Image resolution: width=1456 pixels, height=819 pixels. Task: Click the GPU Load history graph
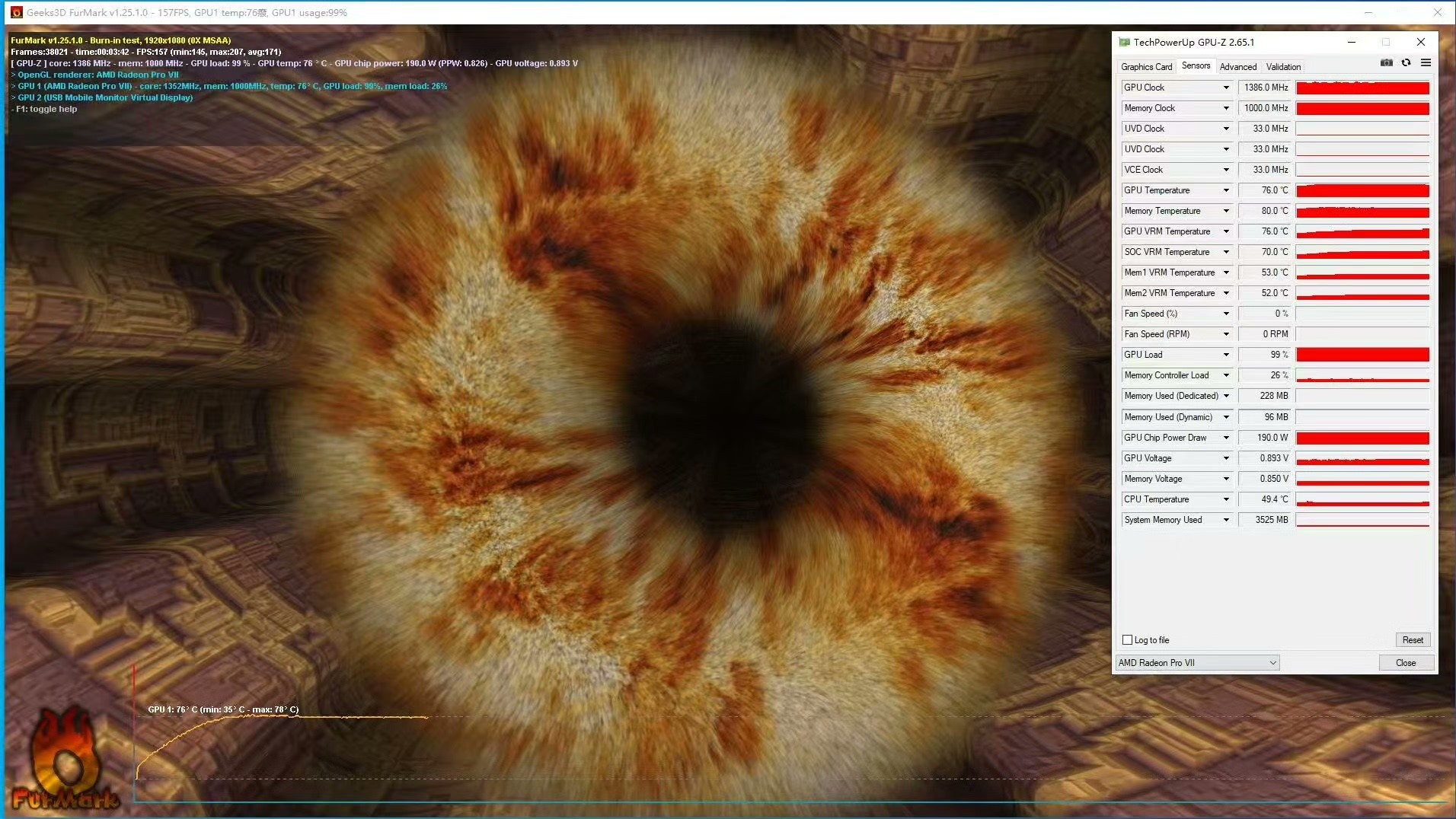coord(1362,355)
